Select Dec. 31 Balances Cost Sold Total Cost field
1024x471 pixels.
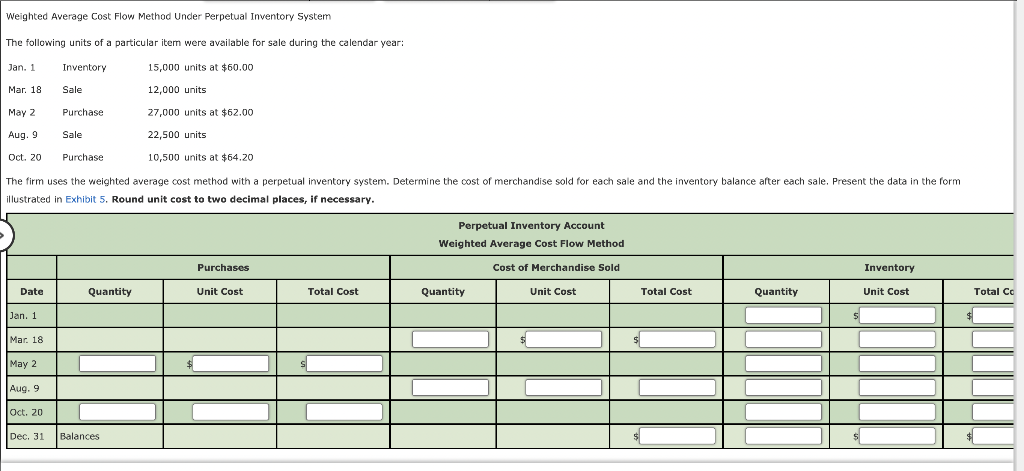tap(677, 436)
